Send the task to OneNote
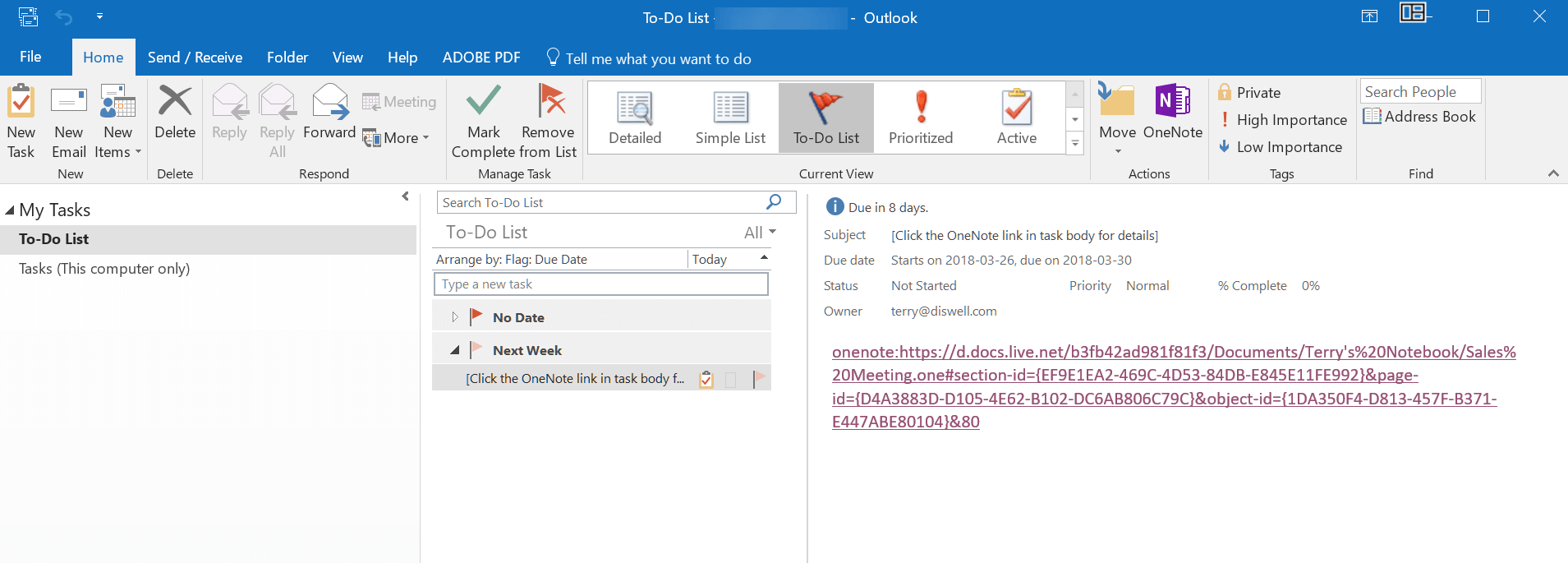The width and height of the screenshot is (1568, 563). coord(1173,112)
